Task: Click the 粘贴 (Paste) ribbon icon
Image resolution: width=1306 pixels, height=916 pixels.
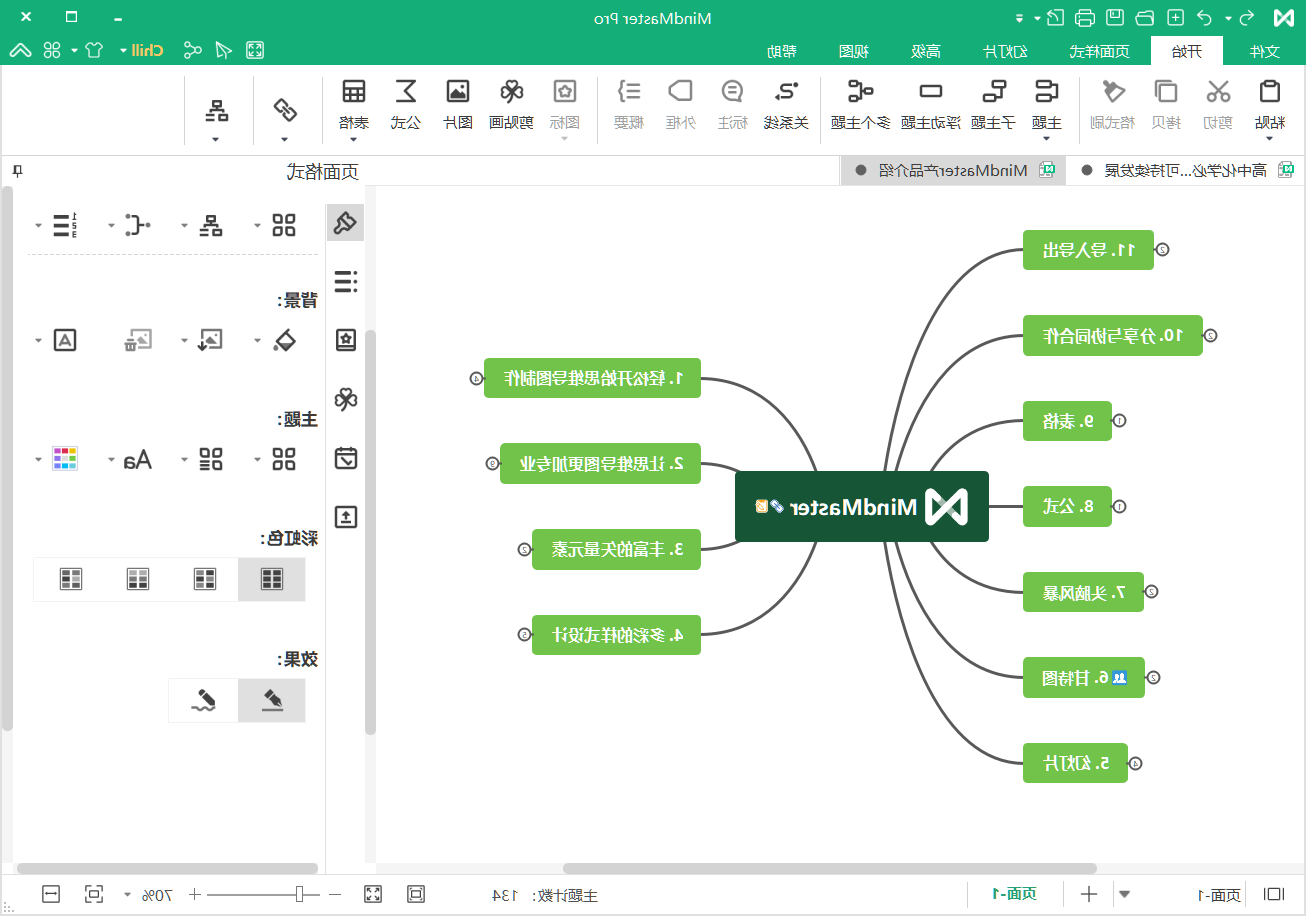Action: point(1269,92)
